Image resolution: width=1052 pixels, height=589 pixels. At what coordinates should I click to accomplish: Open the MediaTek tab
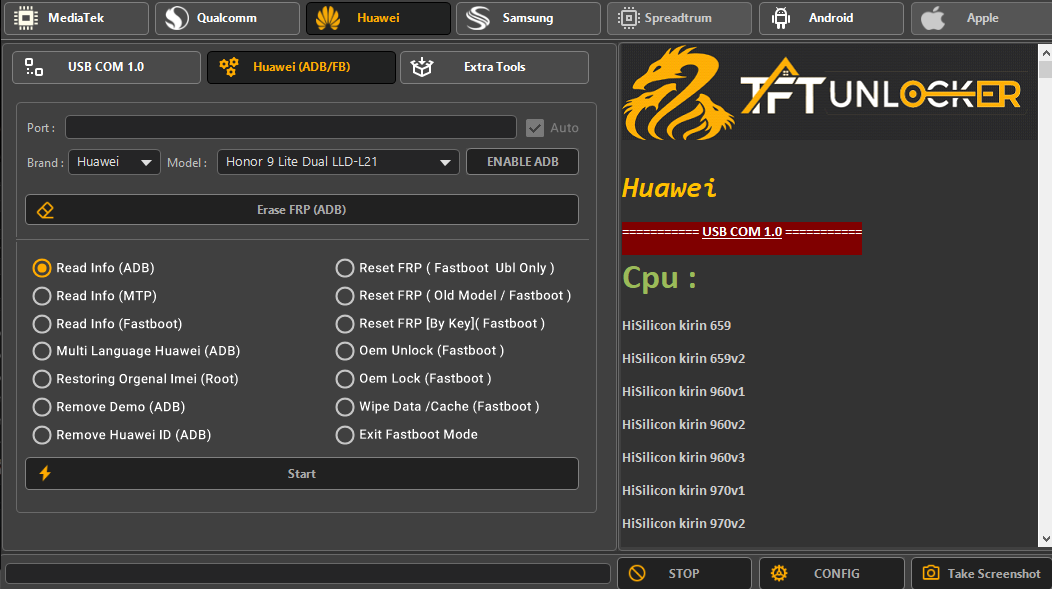(76, 18)
